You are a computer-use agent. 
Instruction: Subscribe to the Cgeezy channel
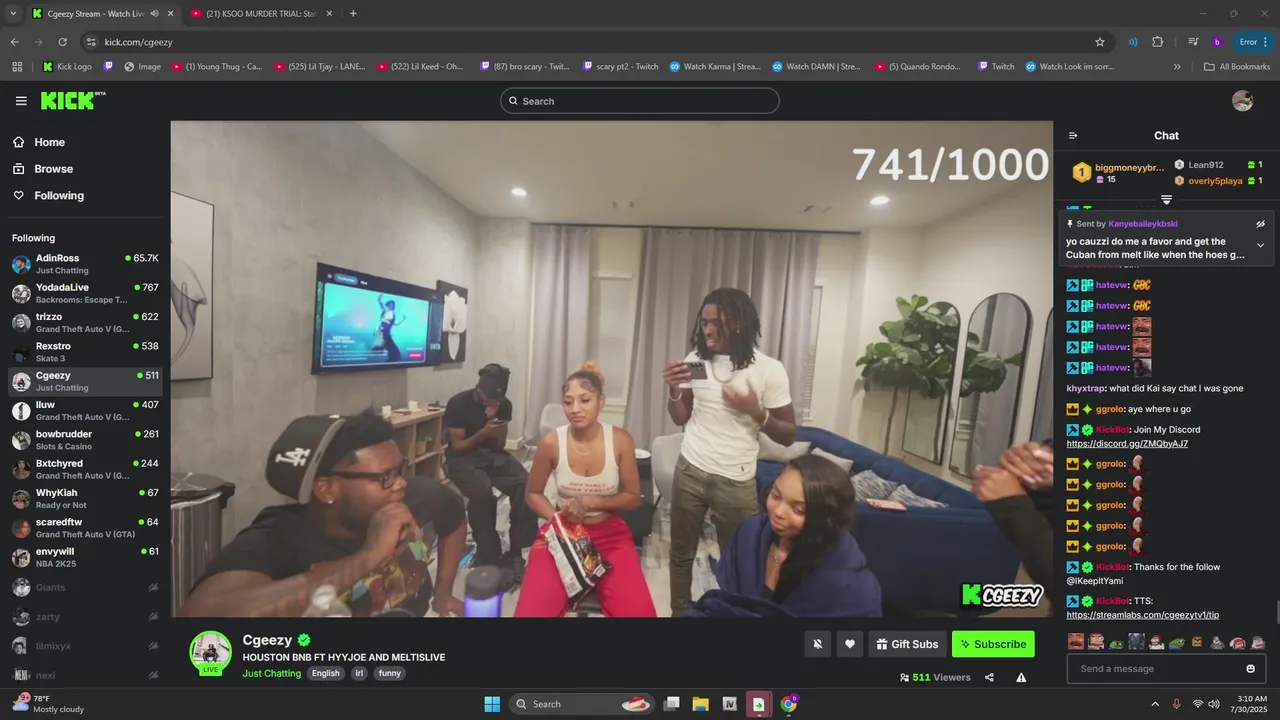(x=993, y=644)
